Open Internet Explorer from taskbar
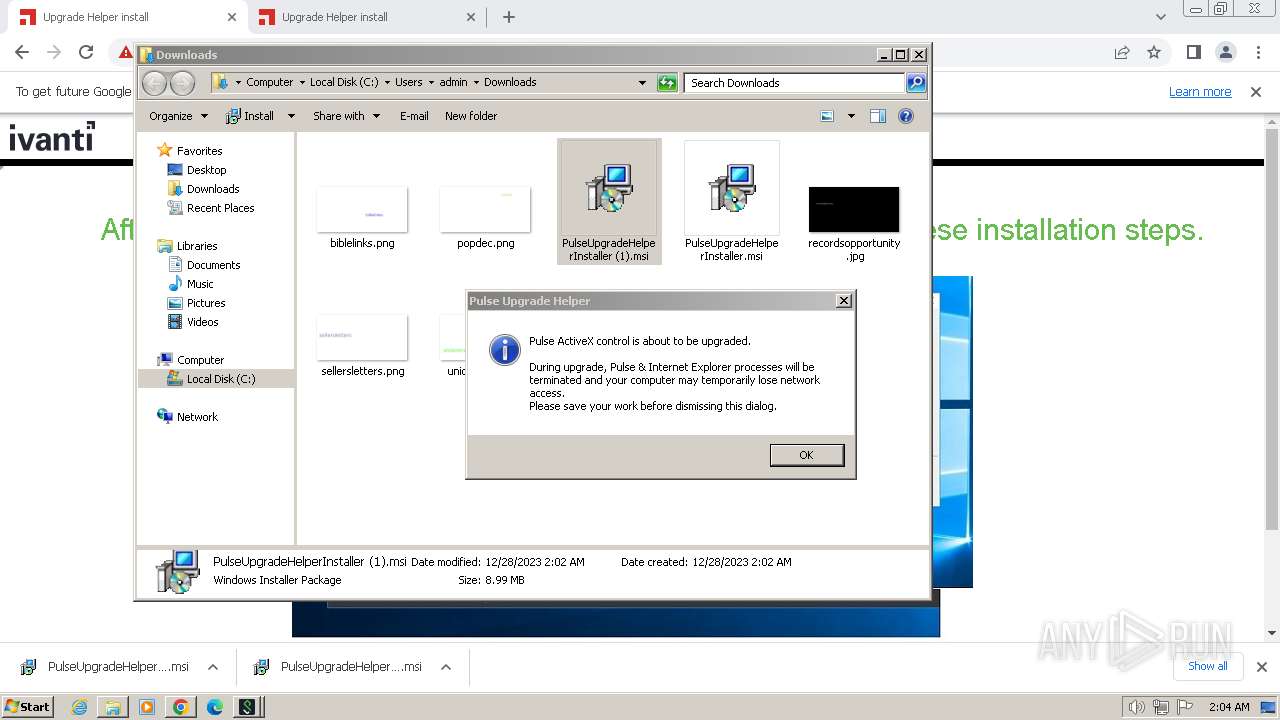Image resolution: width=1280 pixels, height=720 pixels. click(x=79, y=707)
